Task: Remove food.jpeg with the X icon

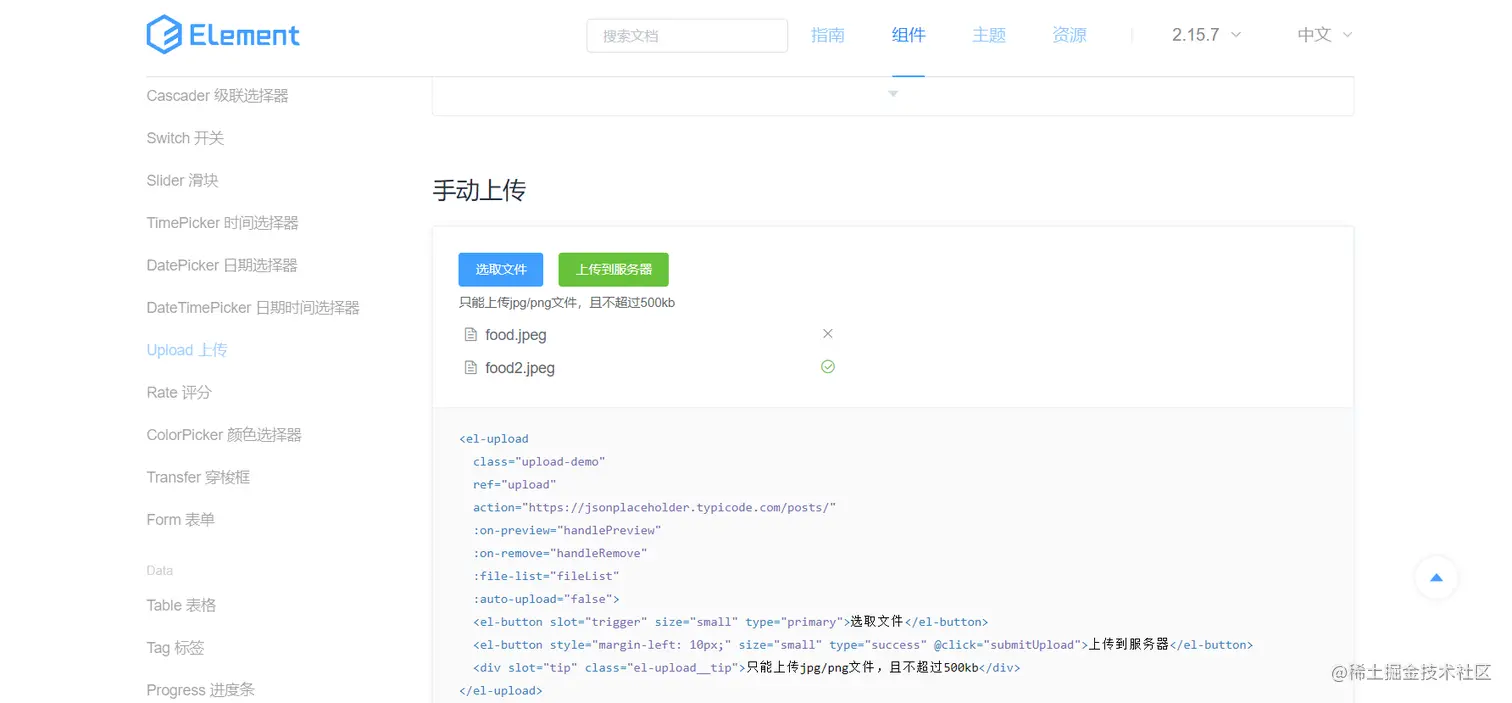Action: tap(827, 334)
